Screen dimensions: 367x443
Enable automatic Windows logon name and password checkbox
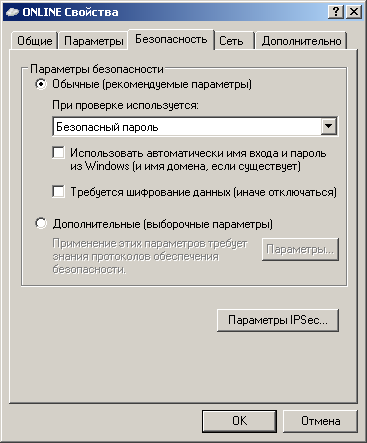[x=59, y=153]
